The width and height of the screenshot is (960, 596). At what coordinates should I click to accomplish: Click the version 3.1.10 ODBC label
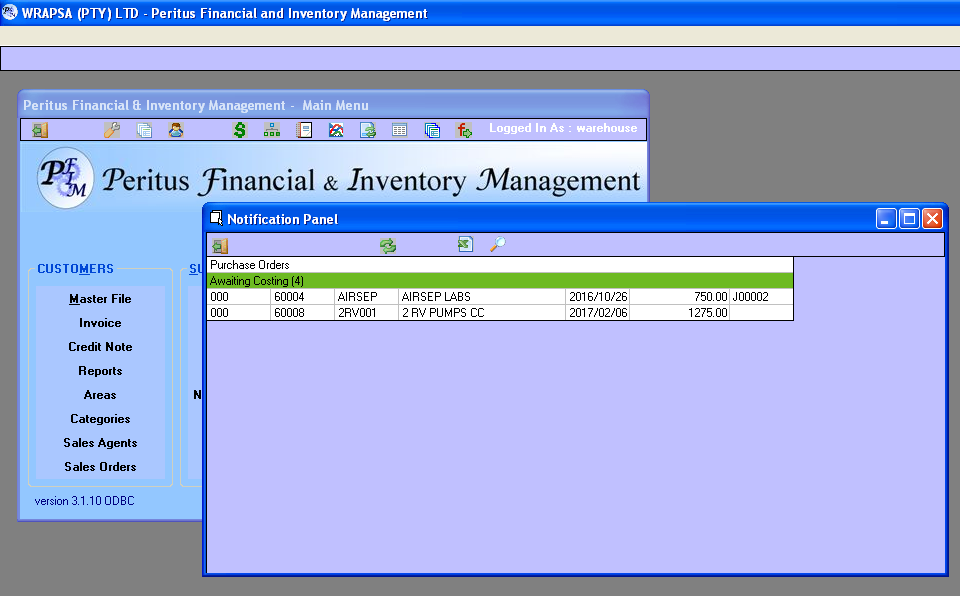point(84,500)
